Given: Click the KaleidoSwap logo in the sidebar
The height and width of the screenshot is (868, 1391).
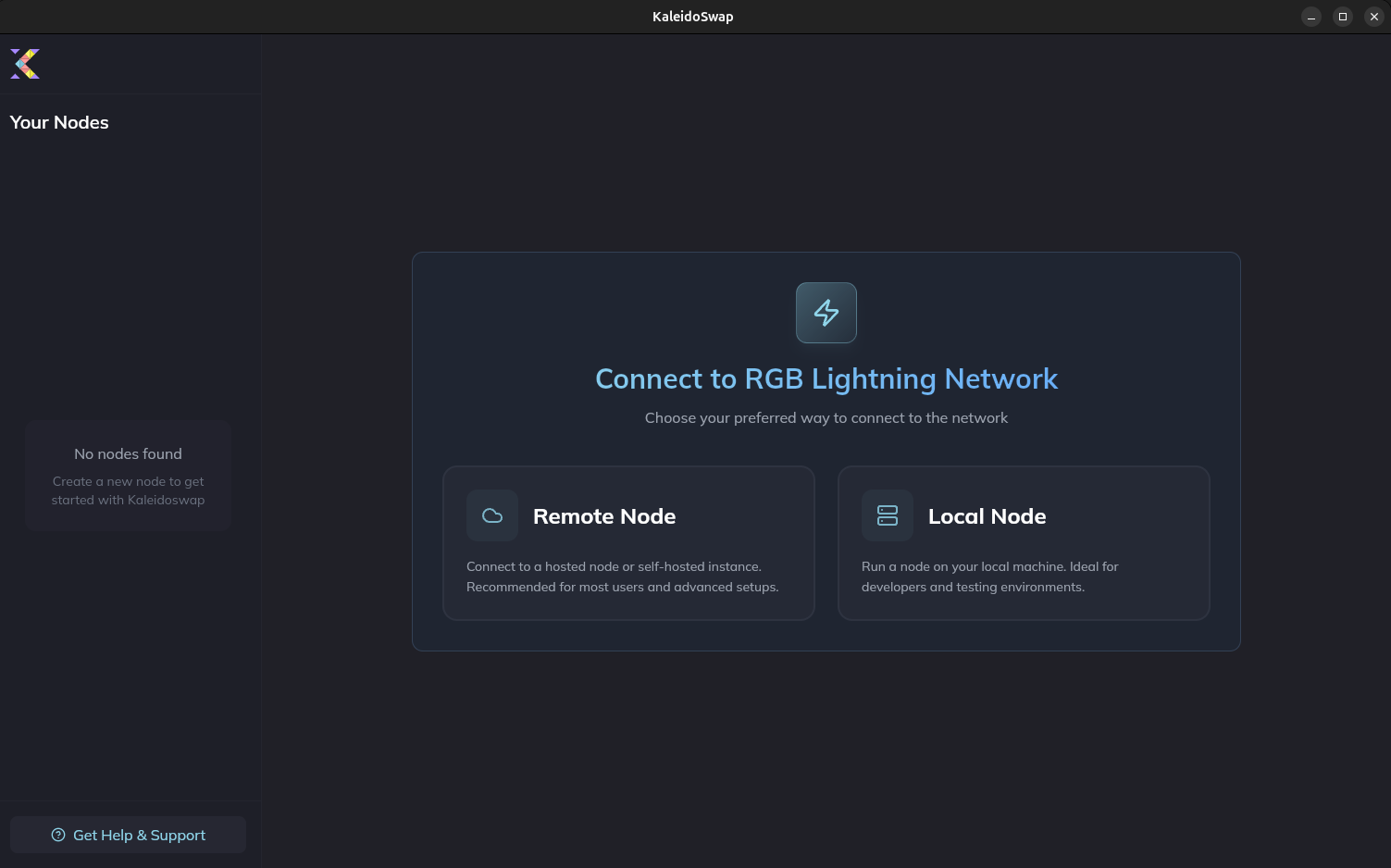Looking at the screenshot, I should (25, 64).
